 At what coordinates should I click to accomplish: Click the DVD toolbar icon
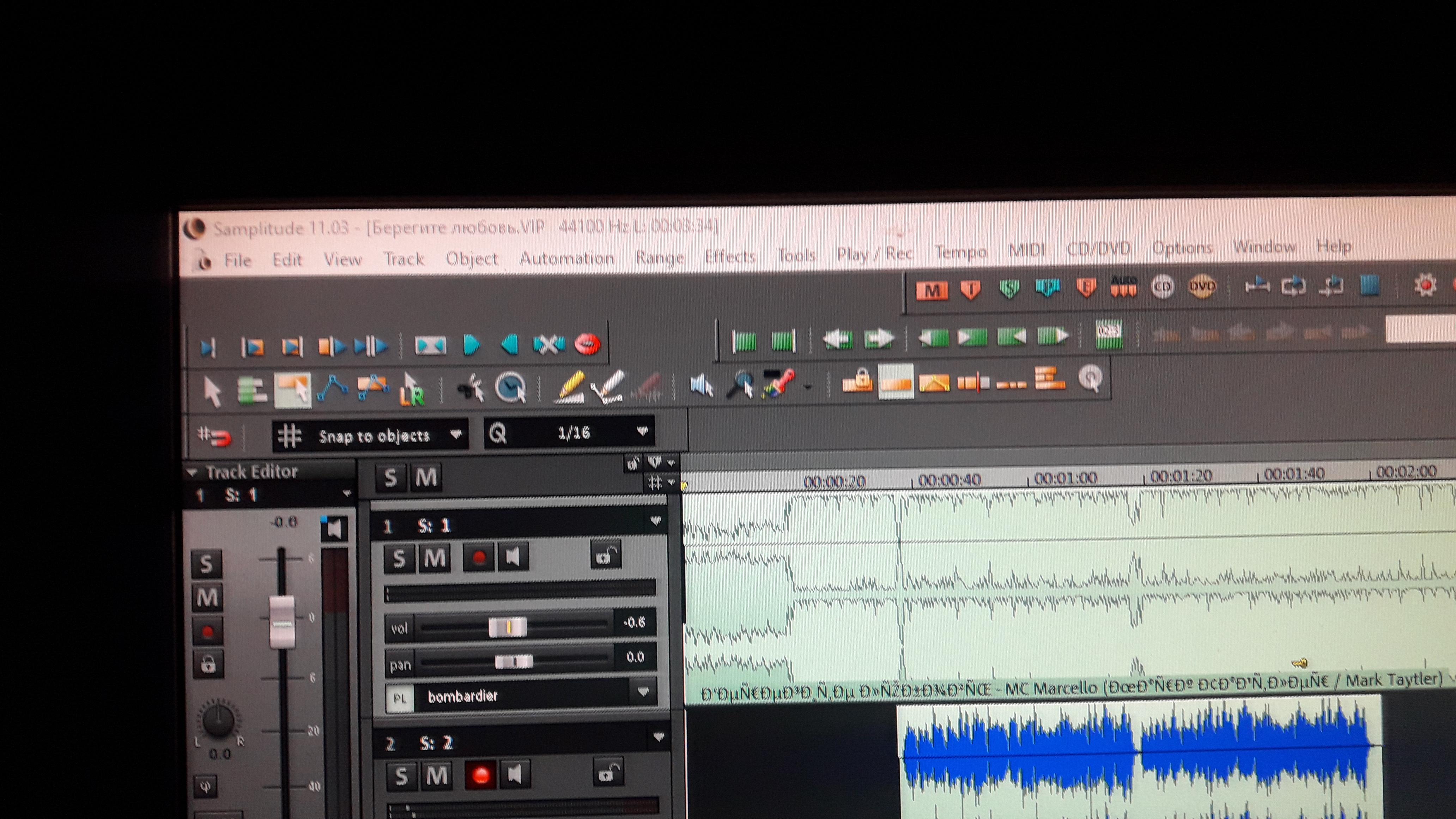pos(1202,287)
